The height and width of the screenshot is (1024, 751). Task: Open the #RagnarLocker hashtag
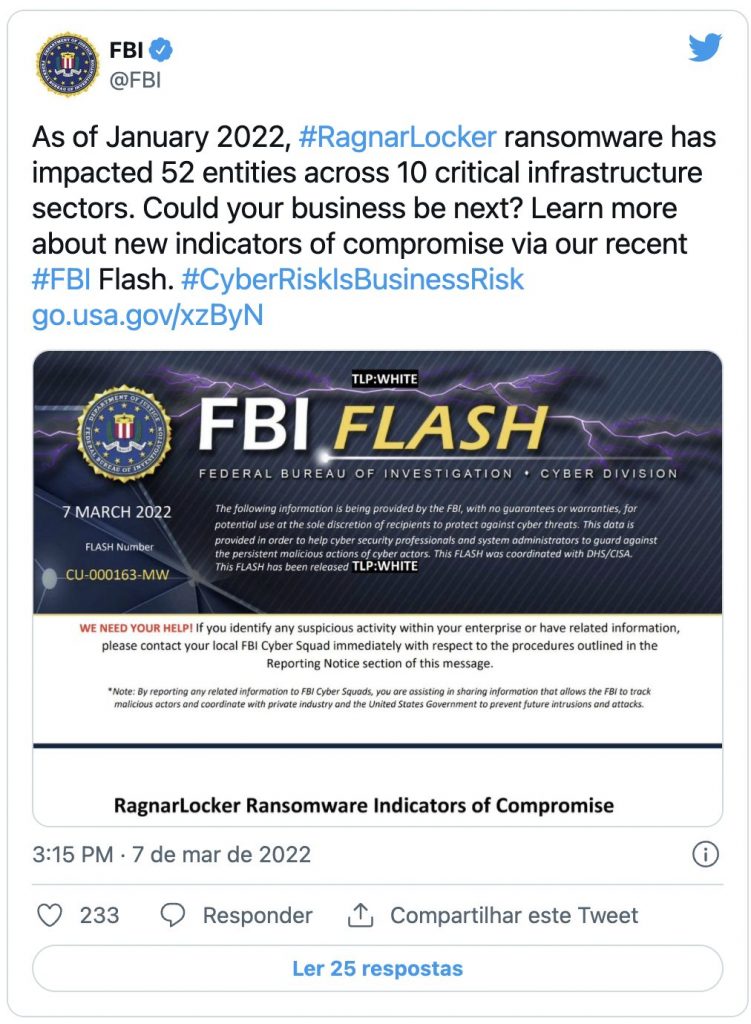point(397,137)
